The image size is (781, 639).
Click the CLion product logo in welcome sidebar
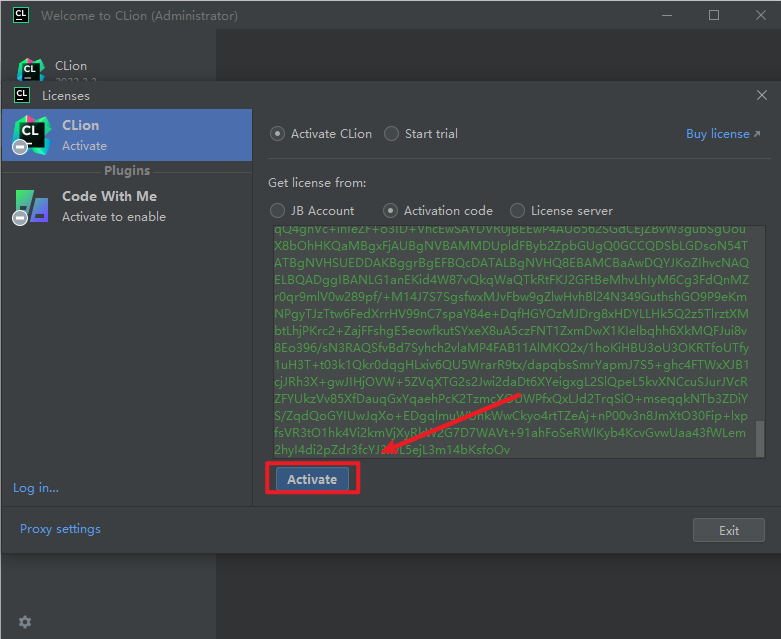click(x=31, y=70)
